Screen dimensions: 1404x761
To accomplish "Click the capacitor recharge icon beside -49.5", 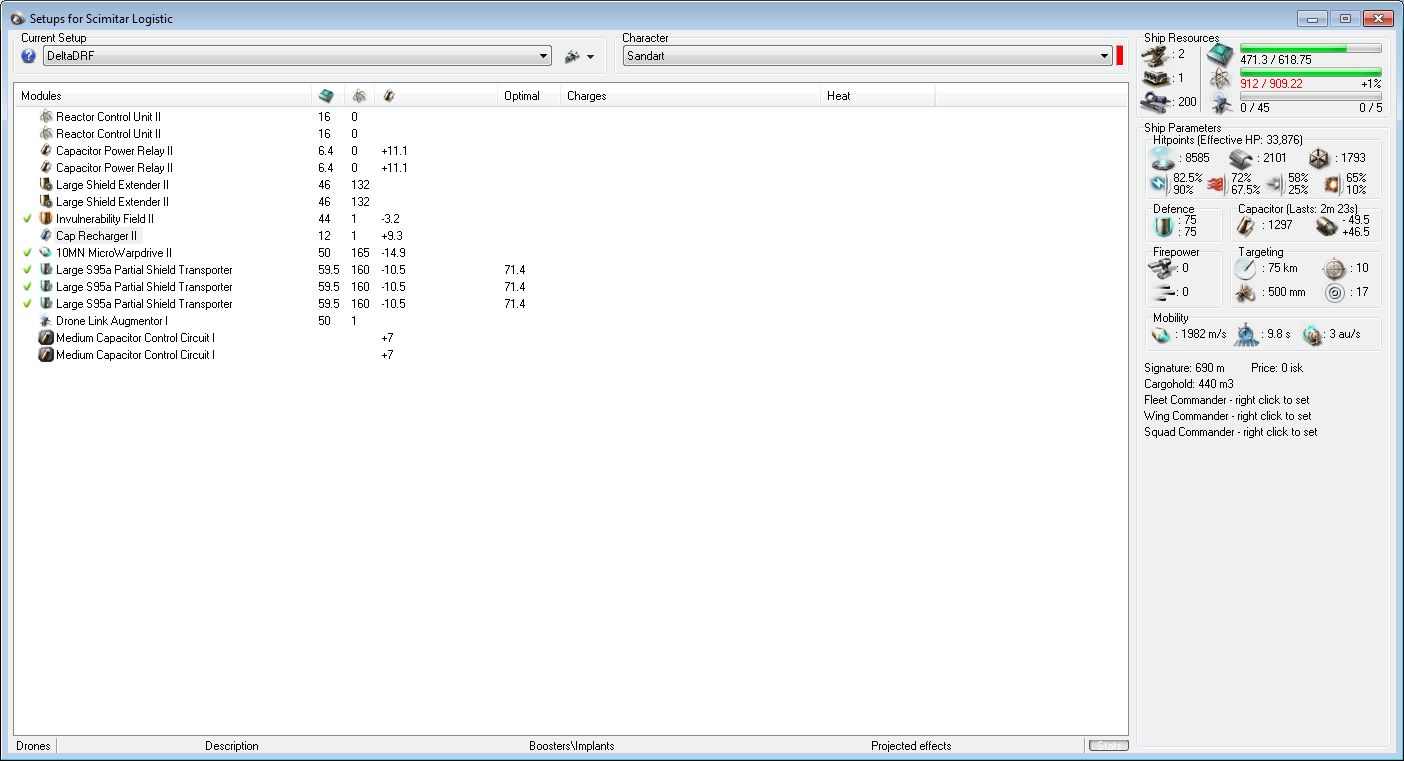I will [x=1327, y=226].
